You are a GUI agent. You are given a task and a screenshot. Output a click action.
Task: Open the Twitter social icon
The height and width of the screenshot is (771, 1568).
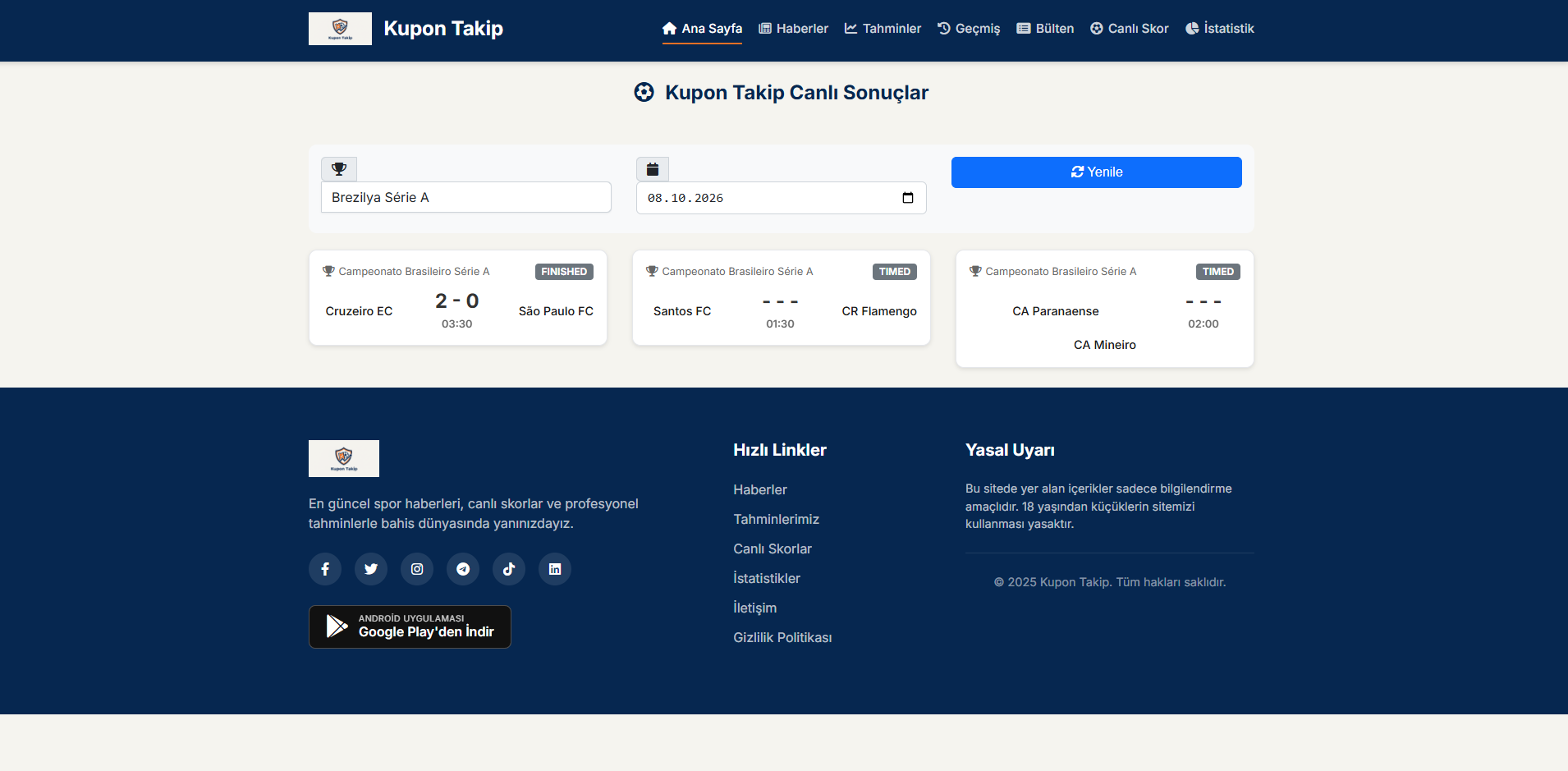coord(371,569)
